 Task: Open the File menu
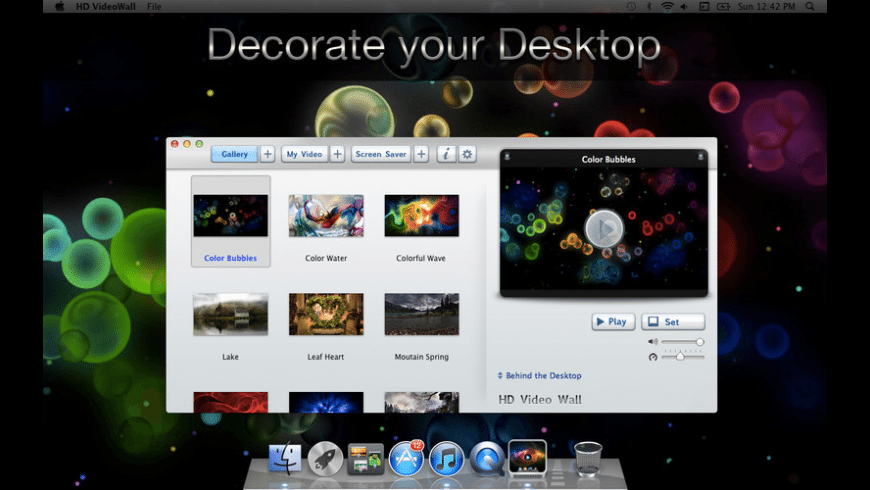[x=154, y=7]
